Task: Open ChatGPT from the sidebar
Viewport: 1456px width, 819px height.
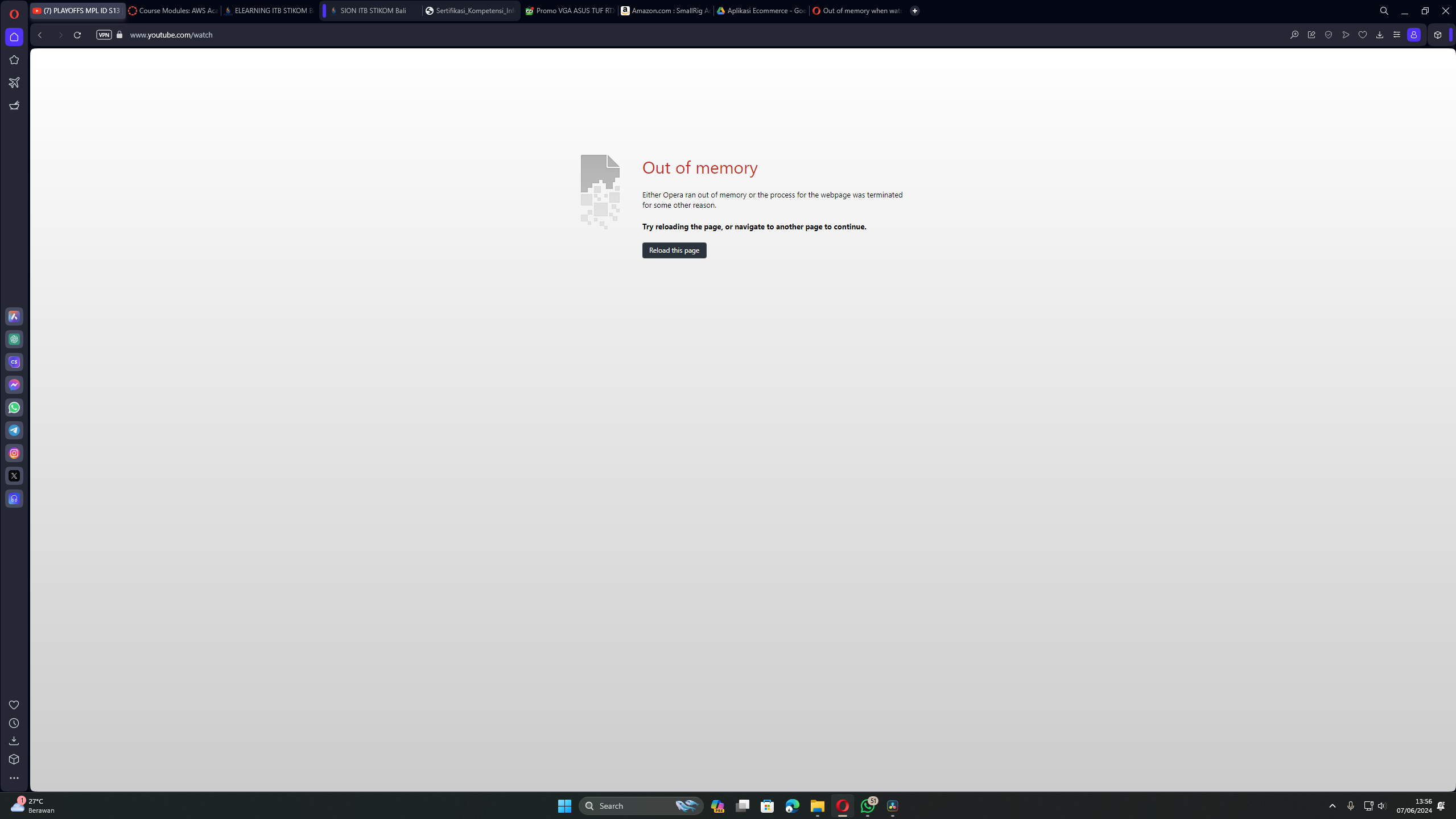Action: (14, 339)
